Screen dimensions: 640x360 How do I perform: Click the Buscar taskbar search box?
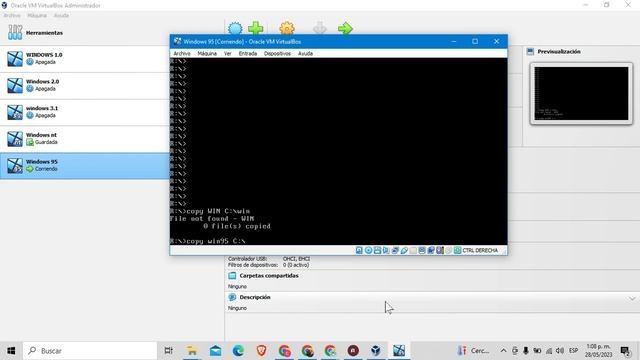90,351
